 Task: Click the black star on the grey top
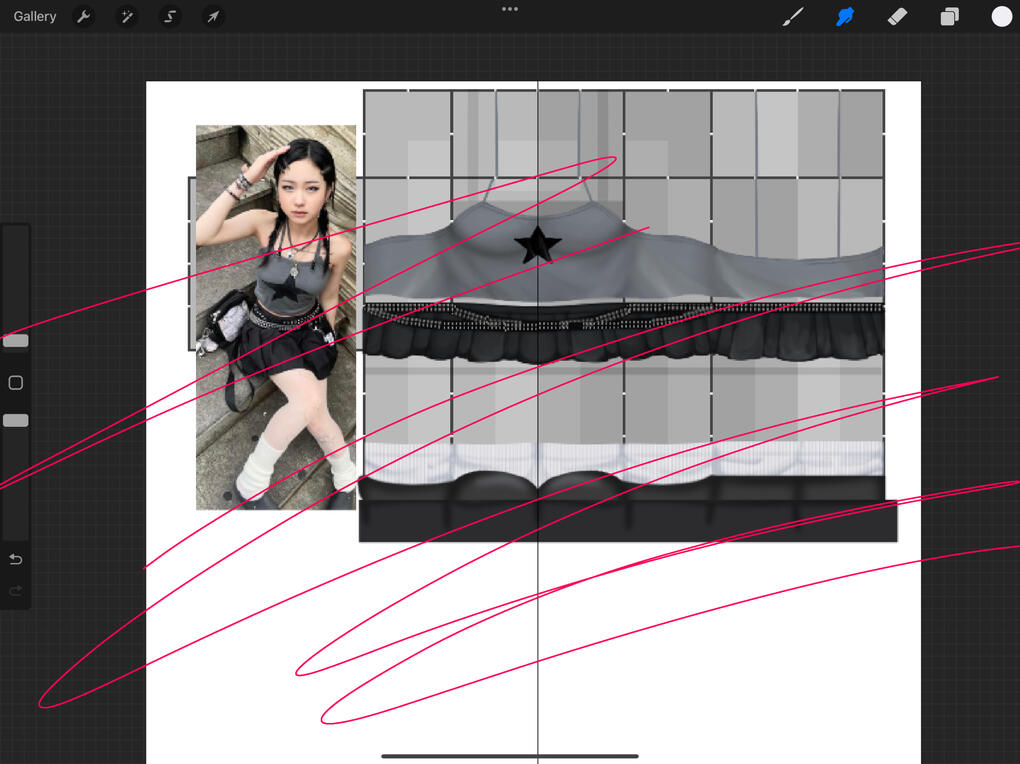tap(537, 245)
